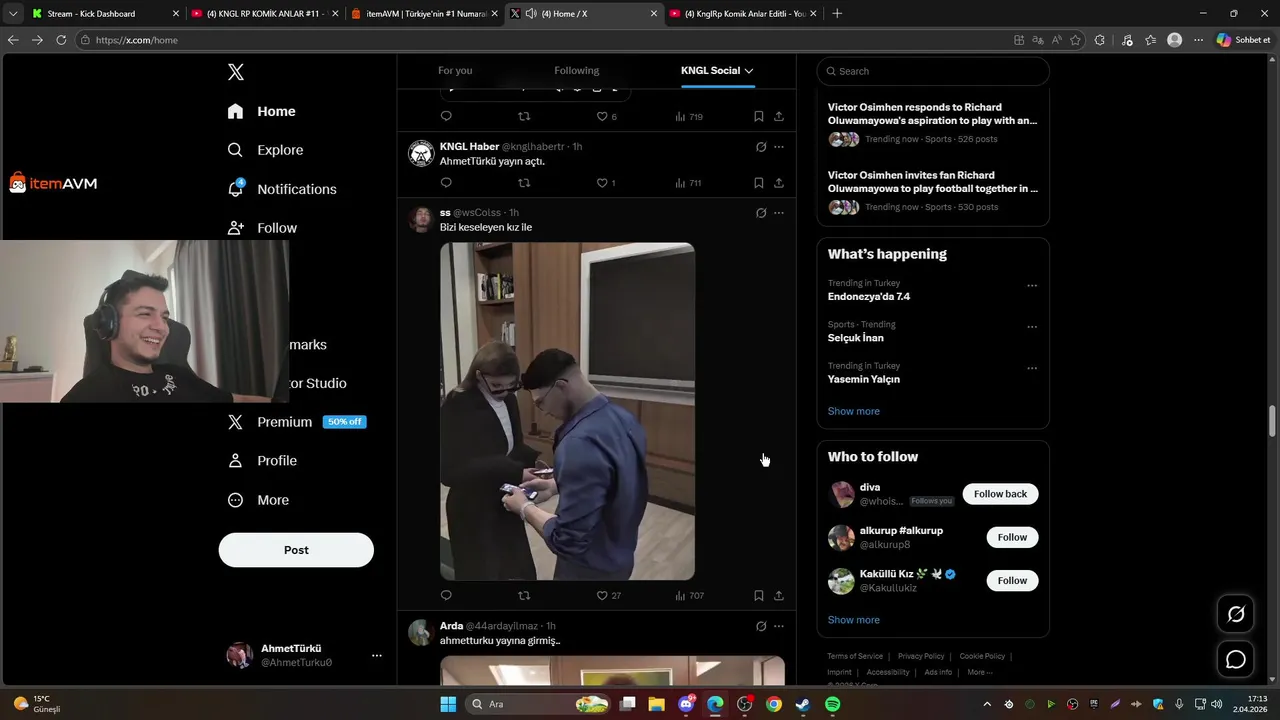Open the browser tab list dropdown
Screen dimensions: 1280x720
[x=13, y=14]
